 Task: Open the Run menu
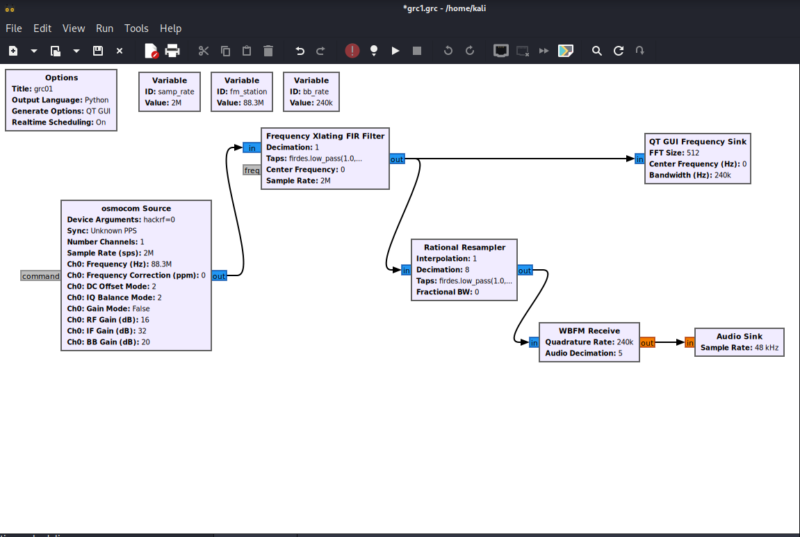click(105, 29)
